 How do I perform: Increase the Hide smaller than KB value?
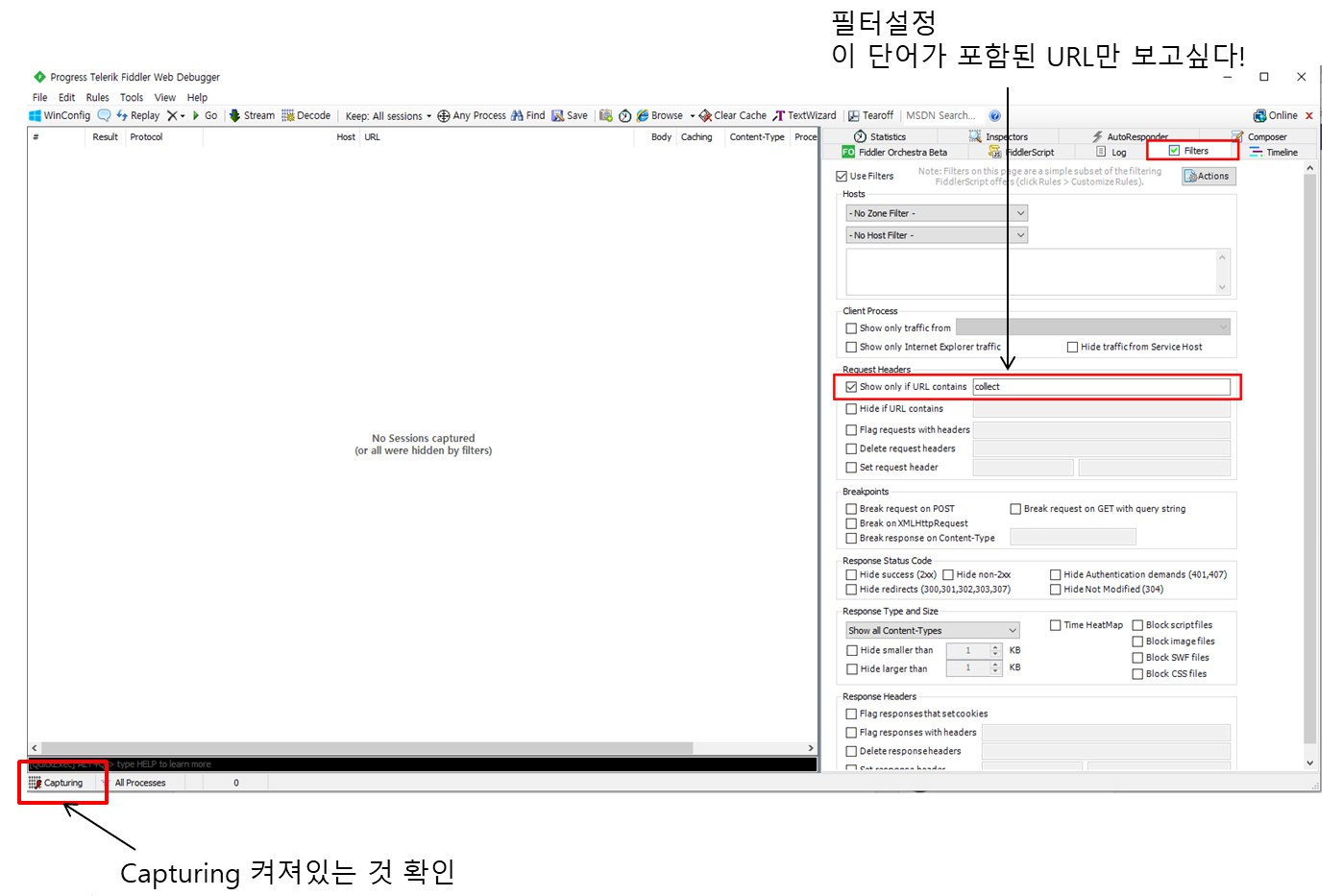tap(995, 646)
